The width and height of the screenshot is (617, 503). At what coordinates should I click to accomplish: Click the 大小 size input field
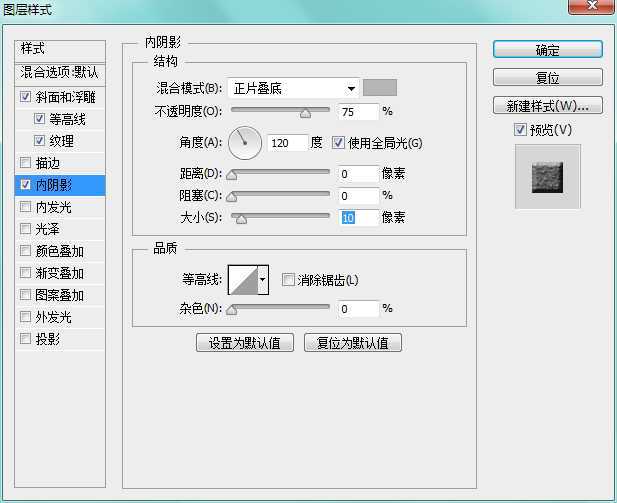point(358,217)
